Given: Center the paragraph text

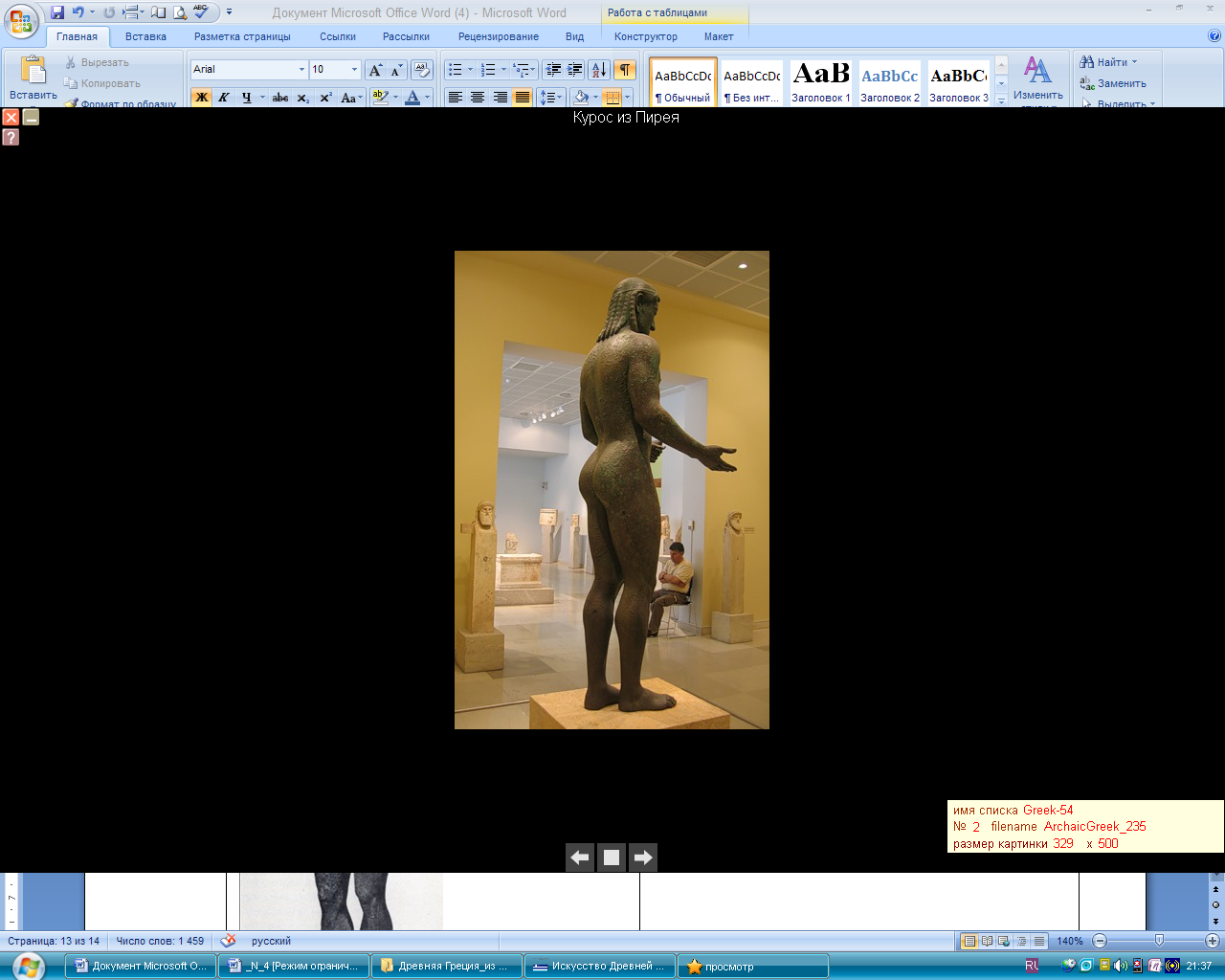Looking at the screenshot, I should [x=478, y=98].
